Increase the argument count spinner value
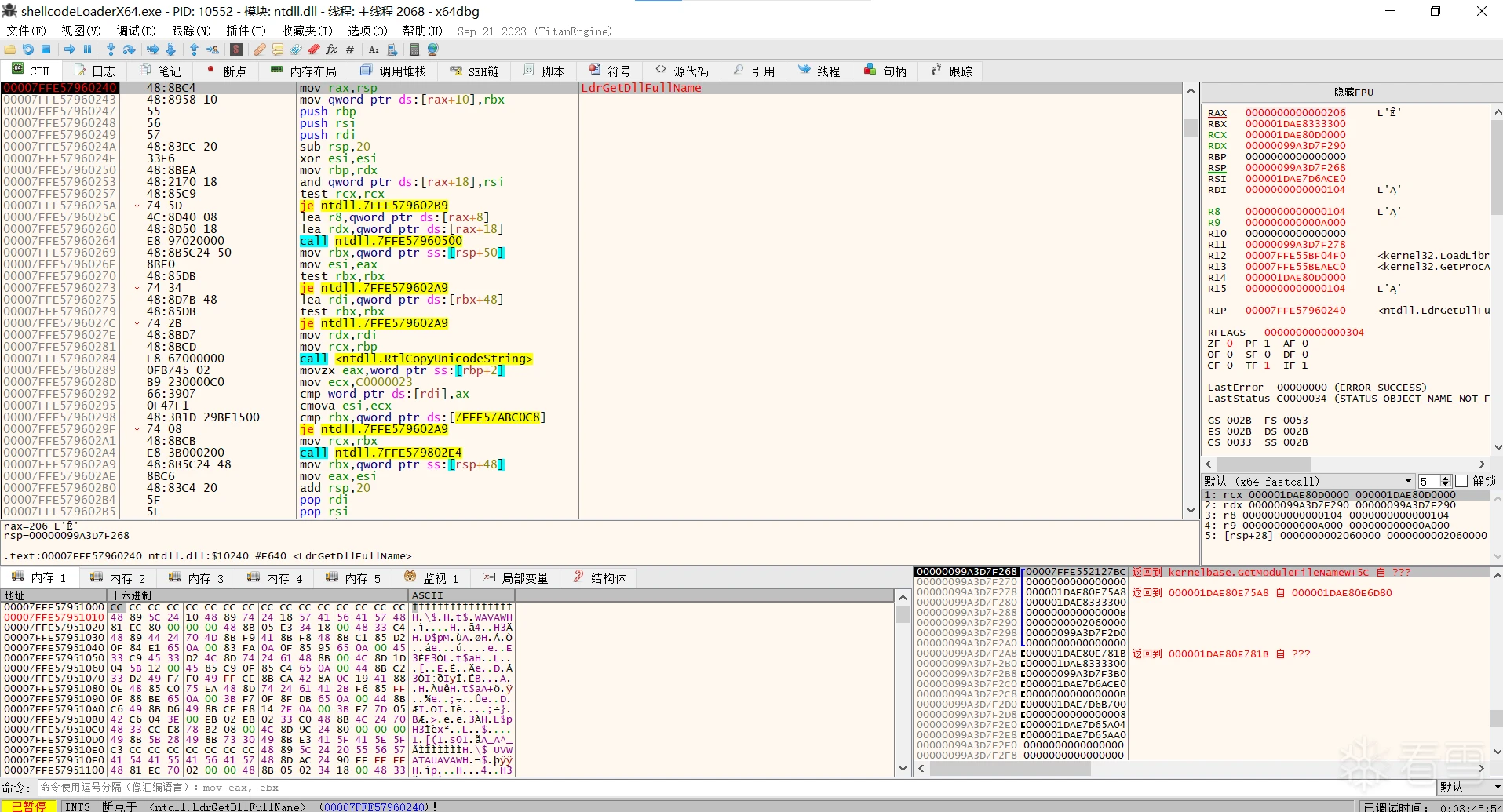This screenshot has height=812, width=1503. point(1446,478)
